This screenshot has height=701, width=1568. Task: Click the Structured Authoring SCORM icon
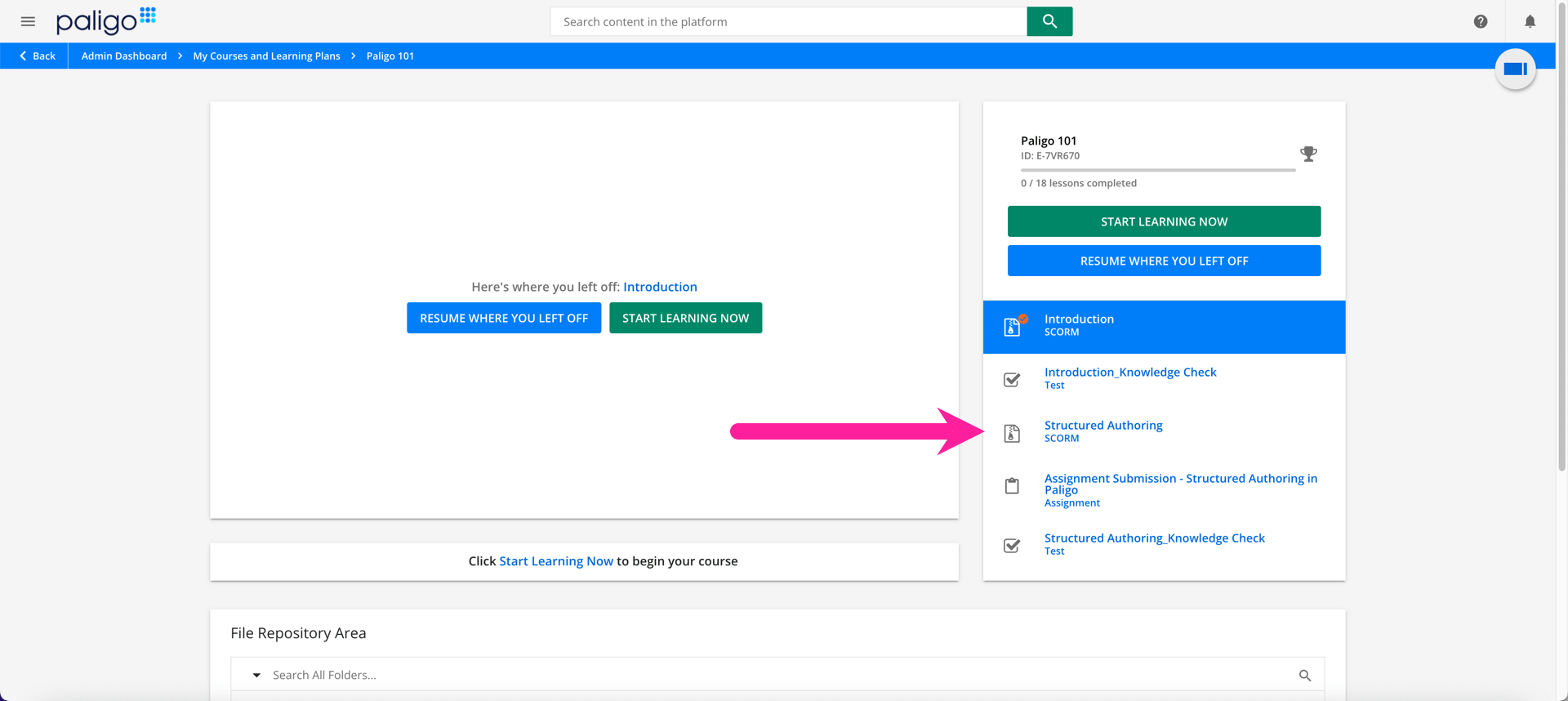1012,433
